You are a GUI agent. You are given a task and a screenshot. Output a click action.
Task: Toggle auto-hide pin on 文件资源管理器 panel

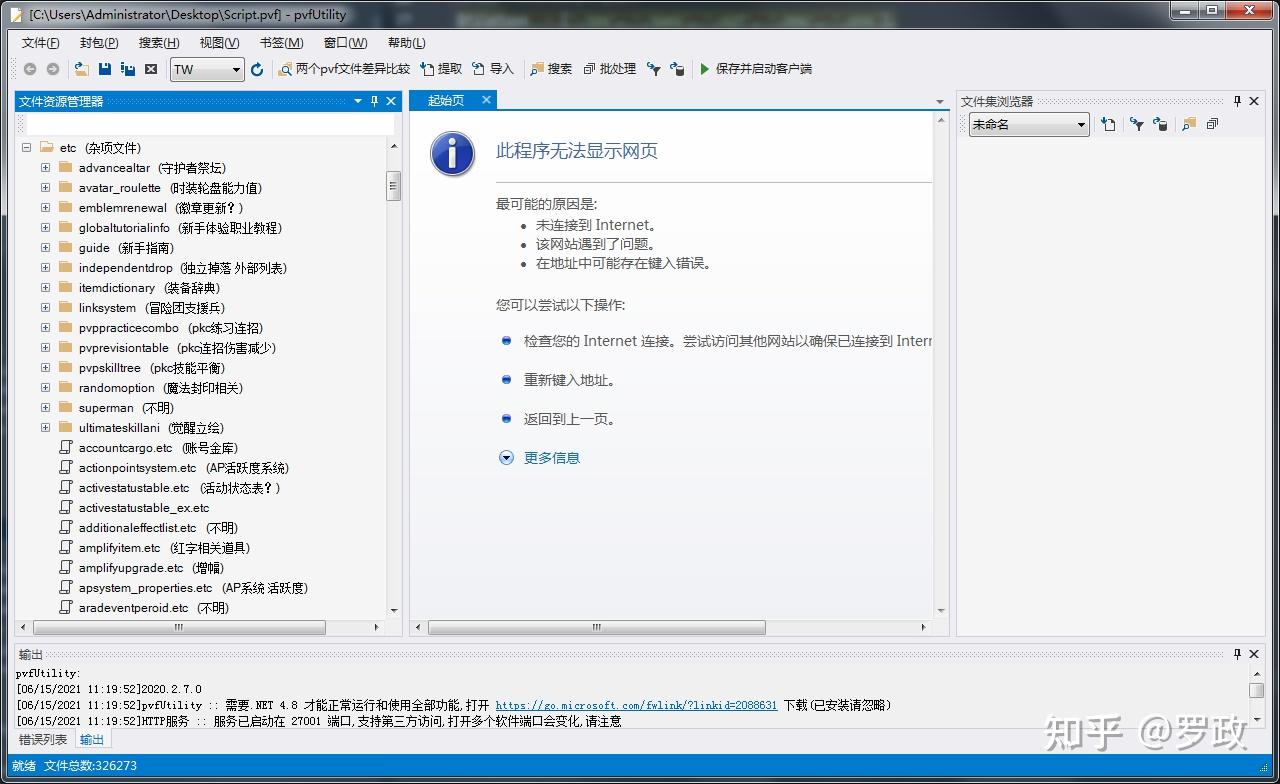tap(375, 100)
